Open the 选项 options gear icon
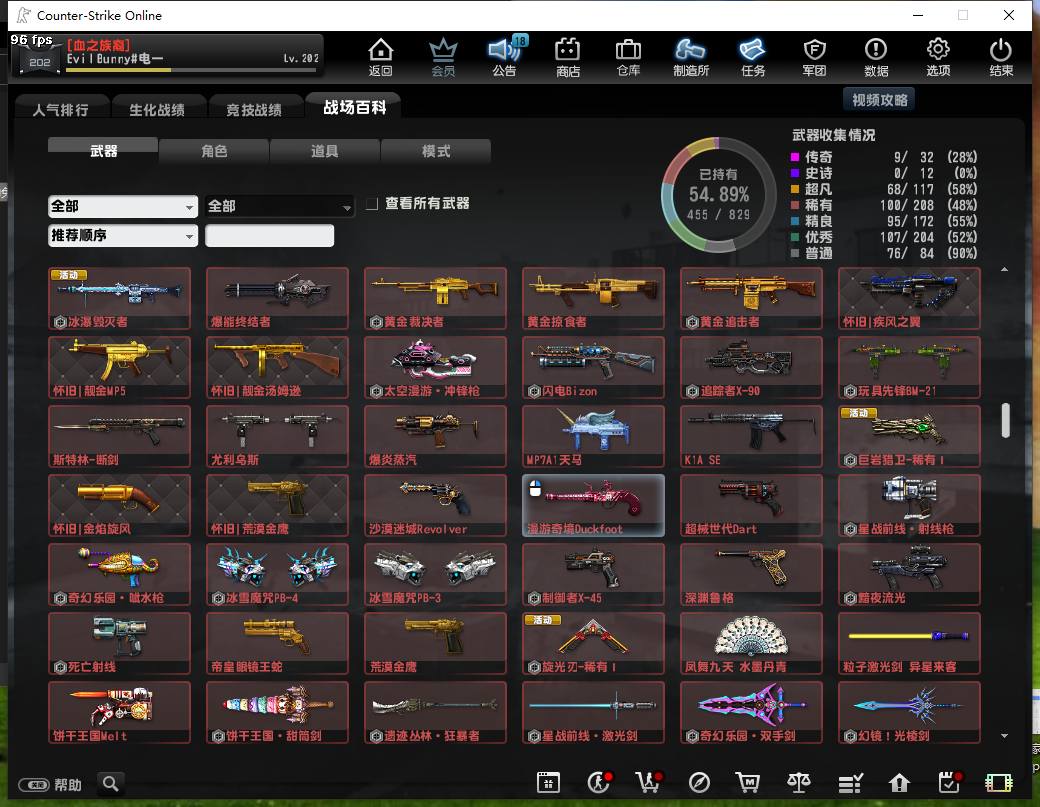 (x=938, y=57)
